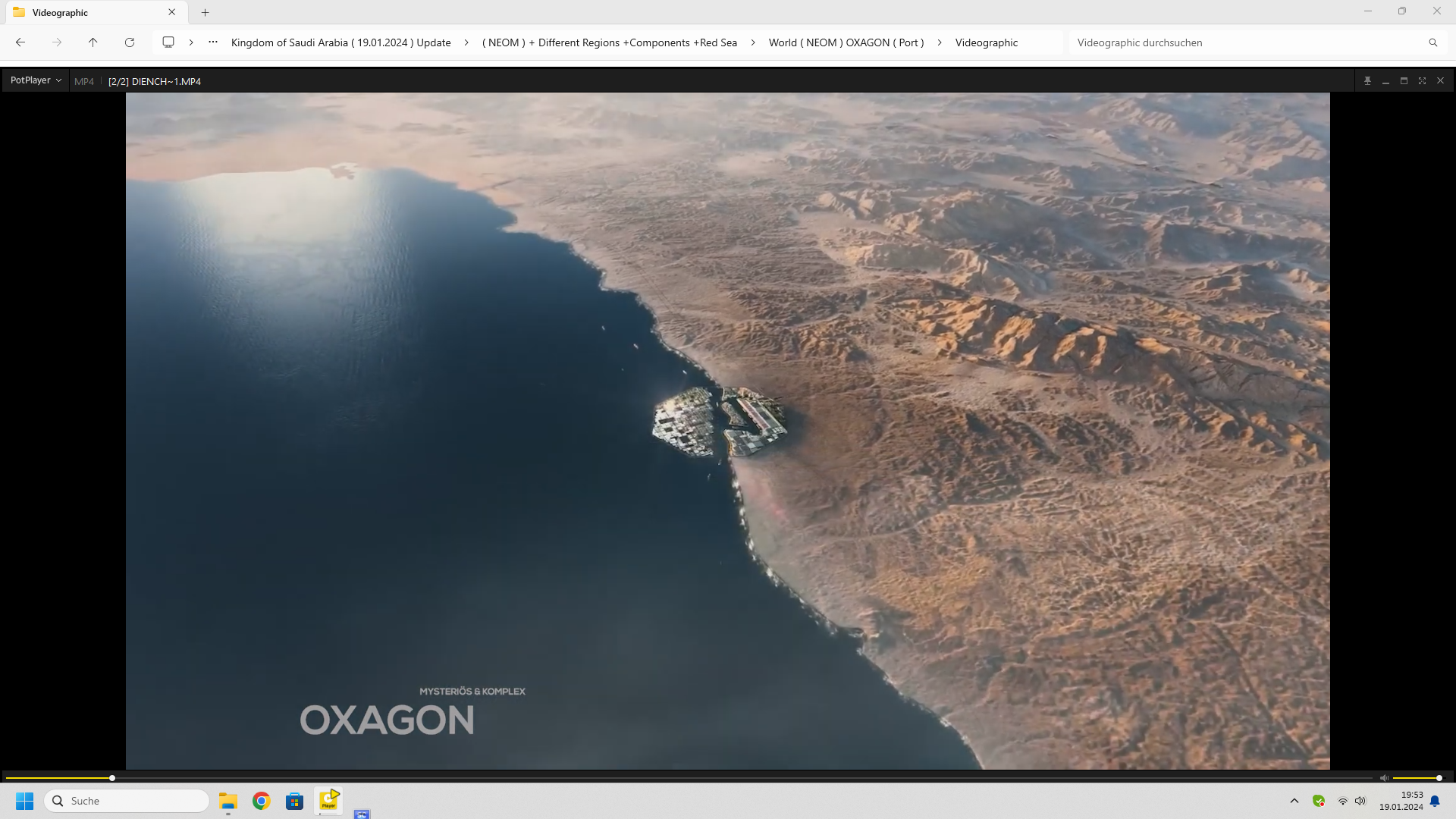Click the video playback area
Viewport: 1456px width, 819px height.
[x=728, y=431]
